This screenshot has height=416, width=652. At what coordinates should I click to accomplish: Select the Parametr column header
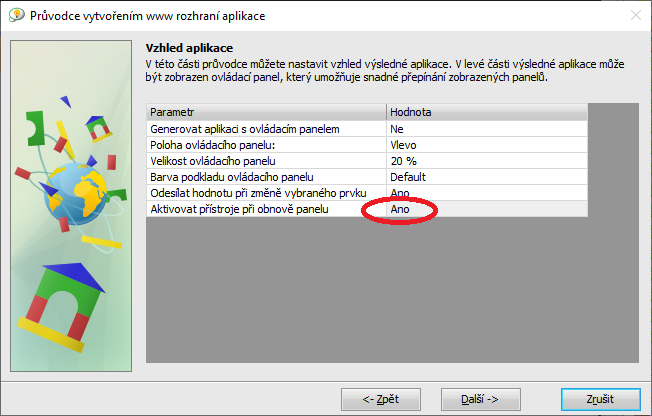[266, 112]
